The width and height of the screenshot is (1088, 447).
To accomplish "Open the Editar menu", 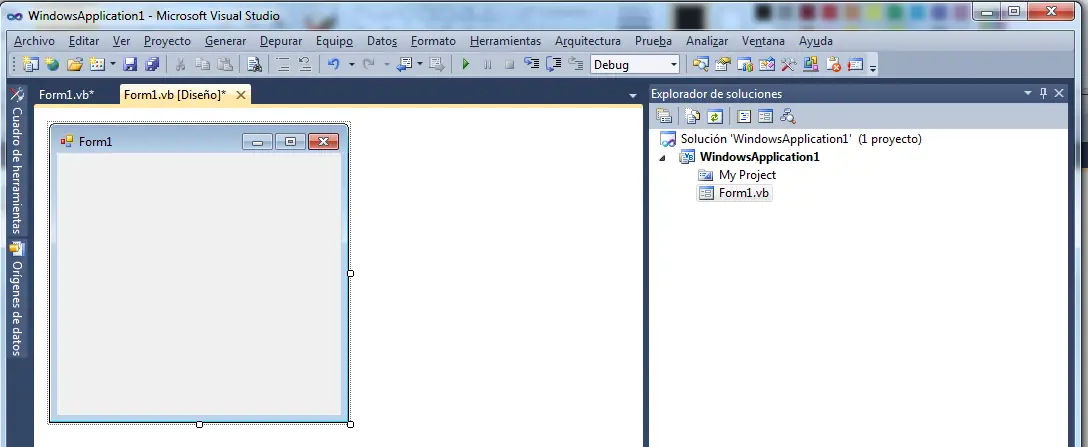I will (x=84, y=41).
